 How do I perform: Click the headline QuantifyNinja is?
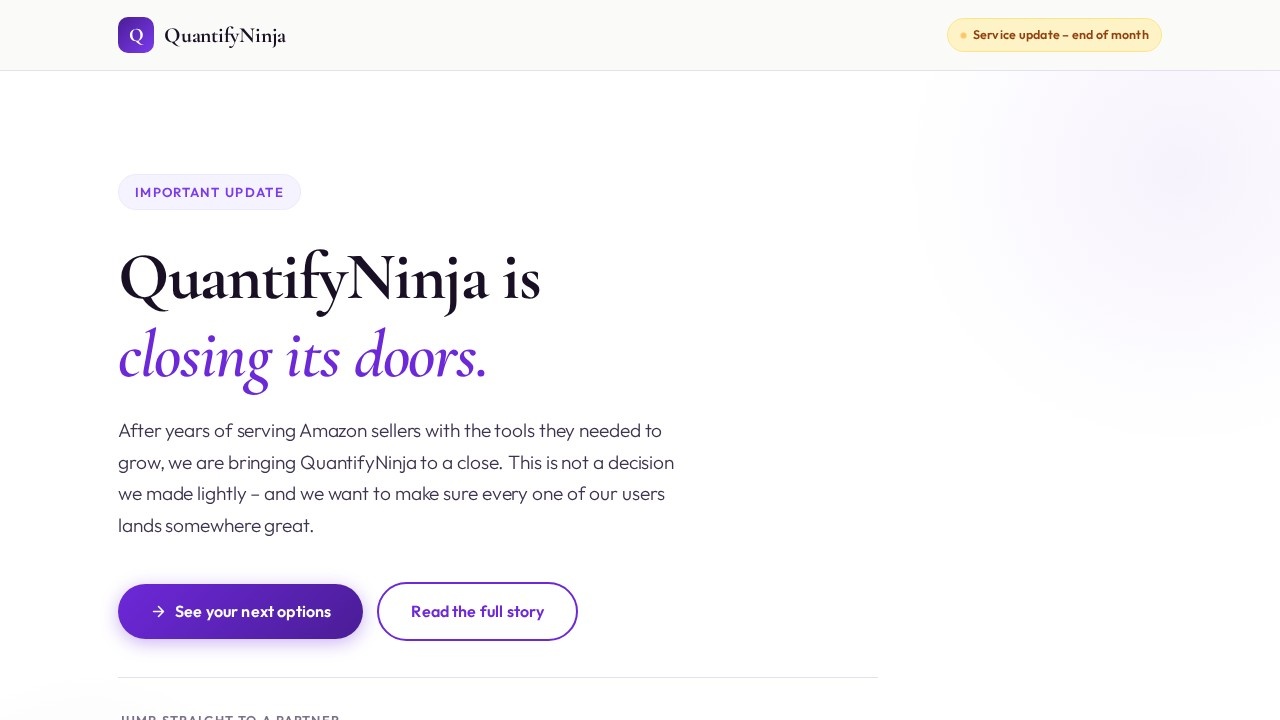[x=329, y=278]
